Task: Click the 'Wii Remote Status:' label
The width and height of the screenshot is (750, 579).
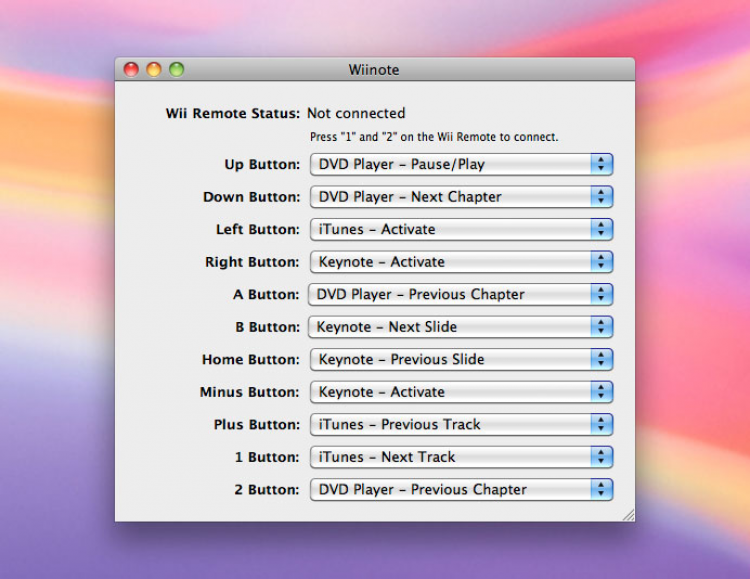Action: [232, 113]
